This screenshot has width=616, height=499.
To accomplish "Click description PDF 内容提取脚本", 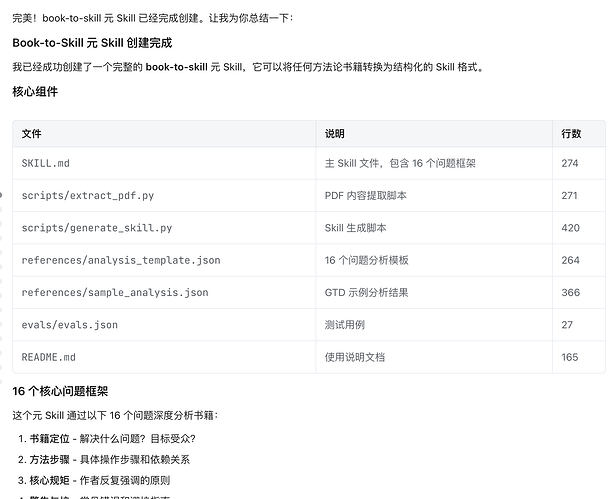I will coord(365,195).
